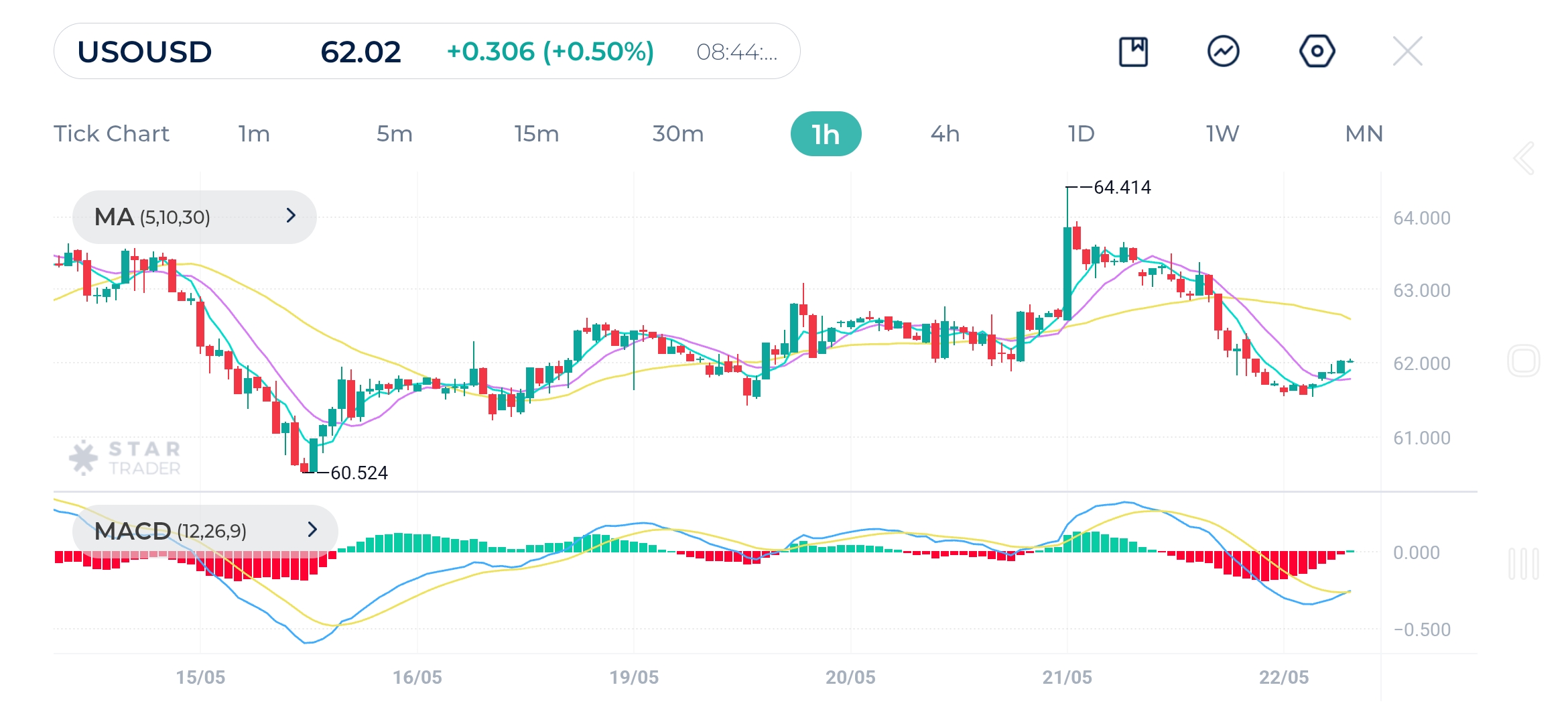Click the USOUSD symbol name
Image resolution: width=1568 pixels, height=724 pixels.
[x=145, y=52]
